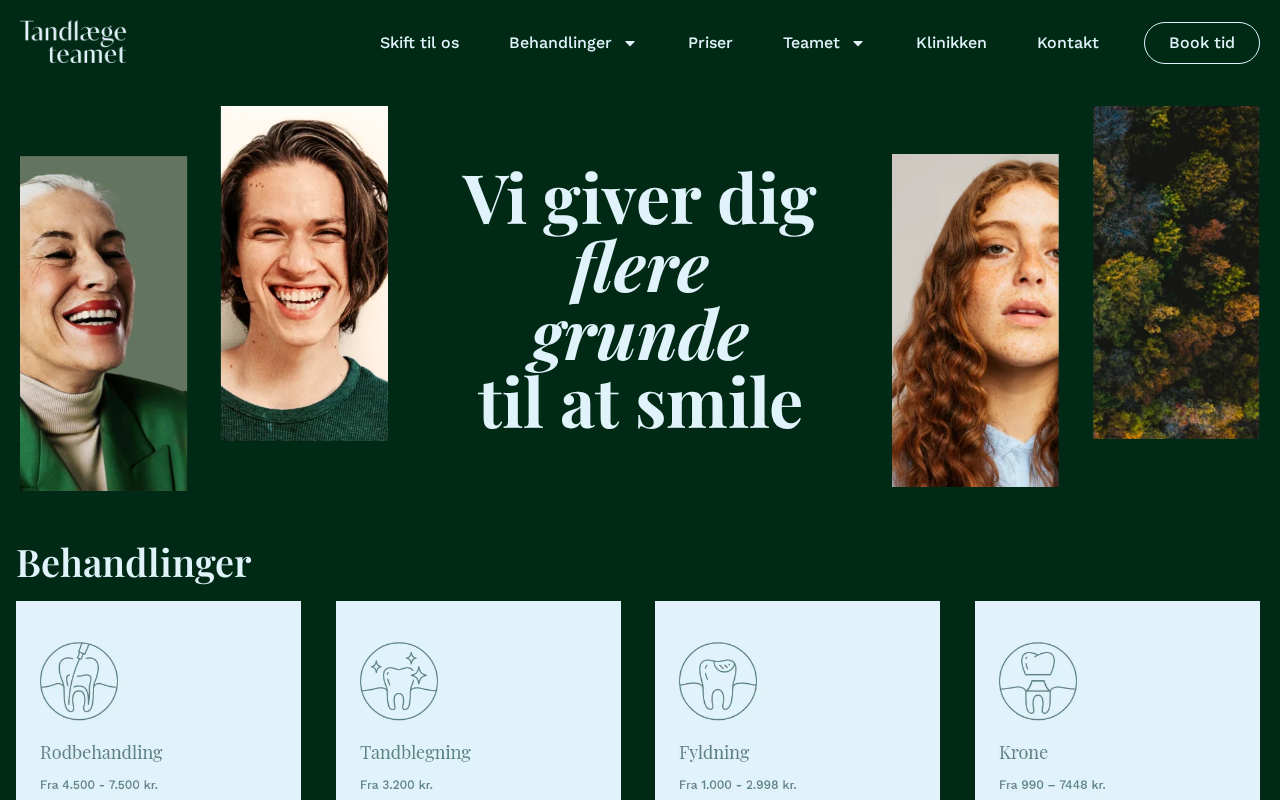Click the Fyldning tooth icon
1280x800 pixels.
coord(718,681)
